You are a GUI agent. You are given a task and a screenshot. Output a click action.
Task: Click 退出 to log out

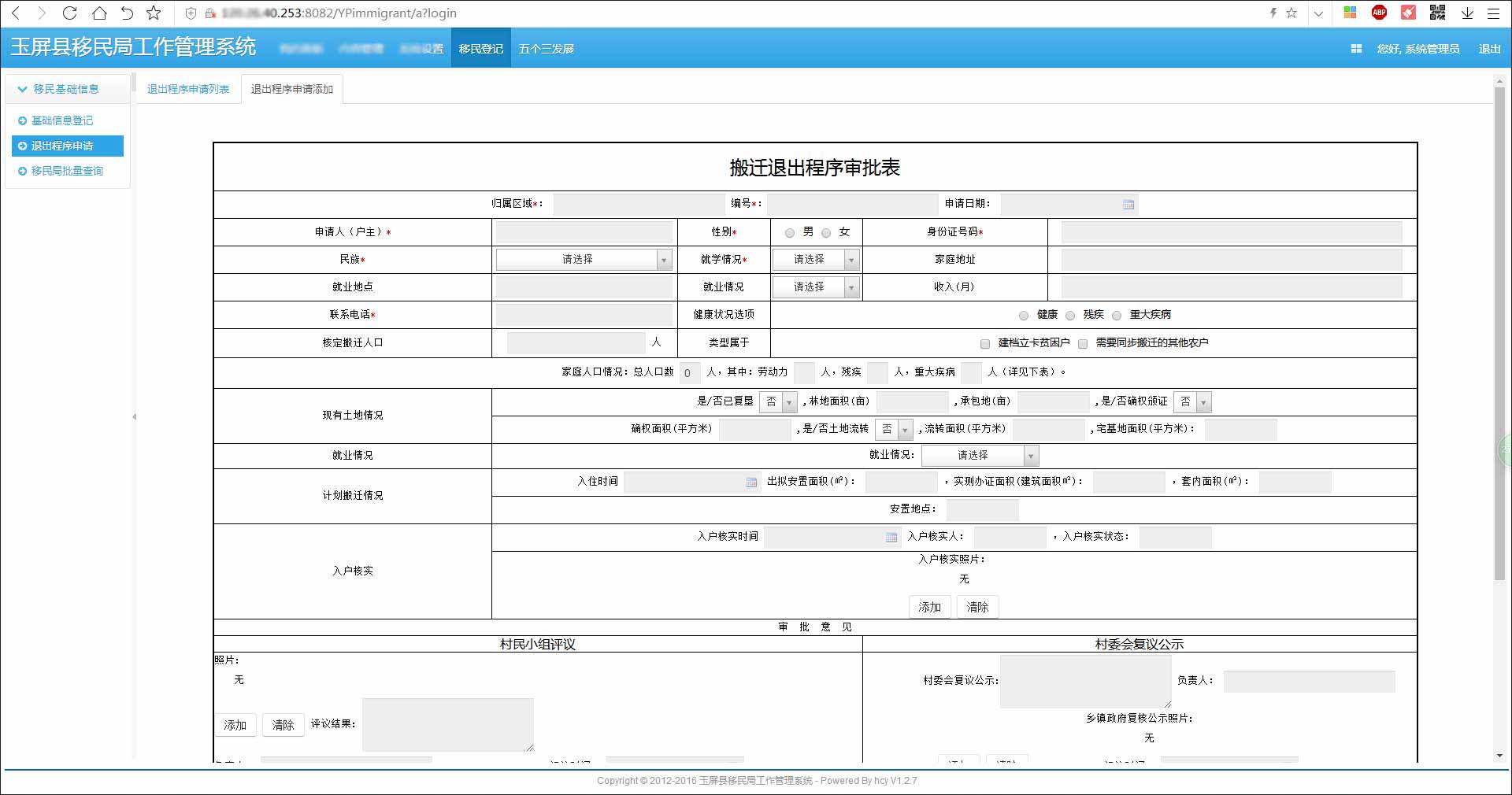pos(1490,49)
